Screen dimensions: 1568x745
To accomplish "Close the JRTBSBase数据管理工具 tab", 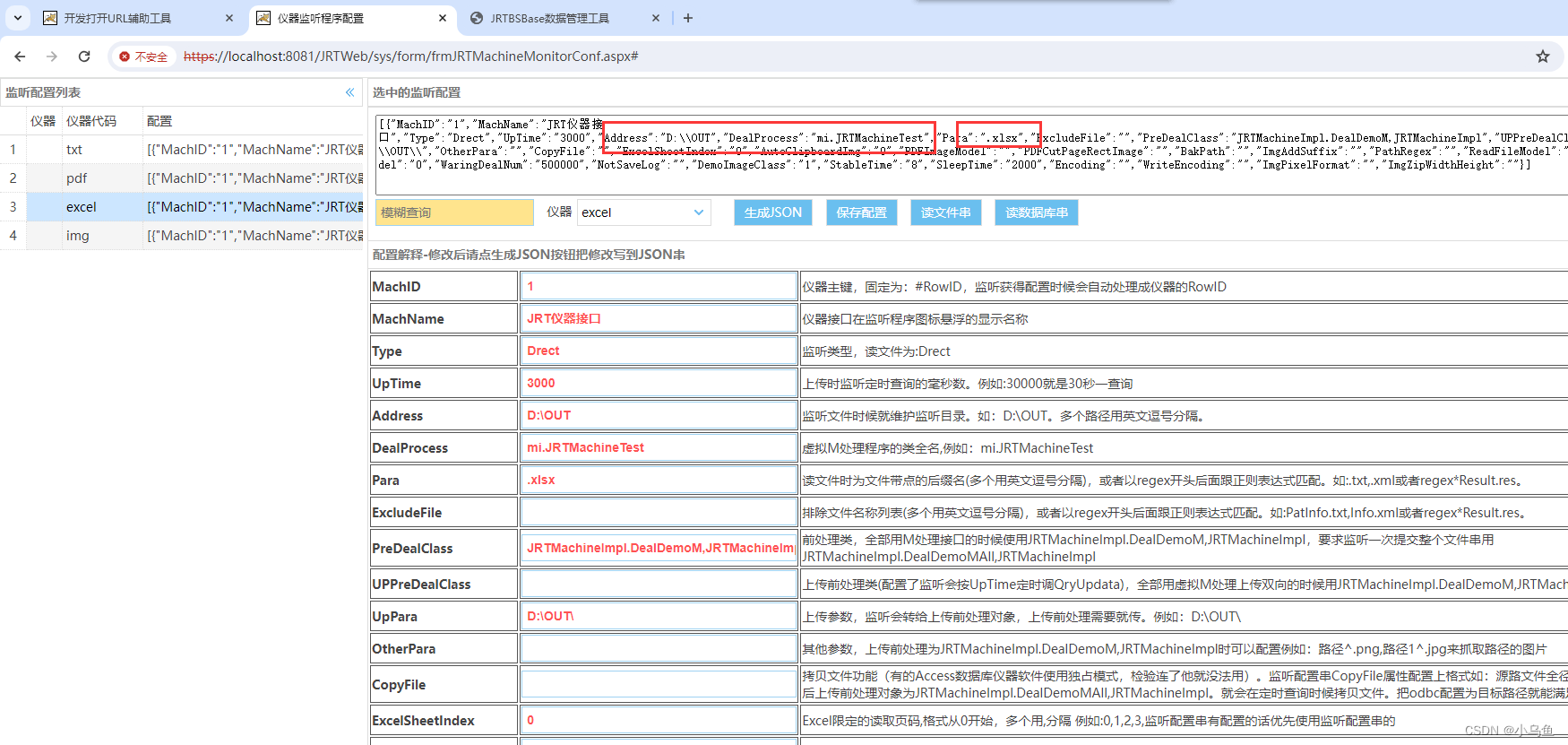I will [656, 18].
